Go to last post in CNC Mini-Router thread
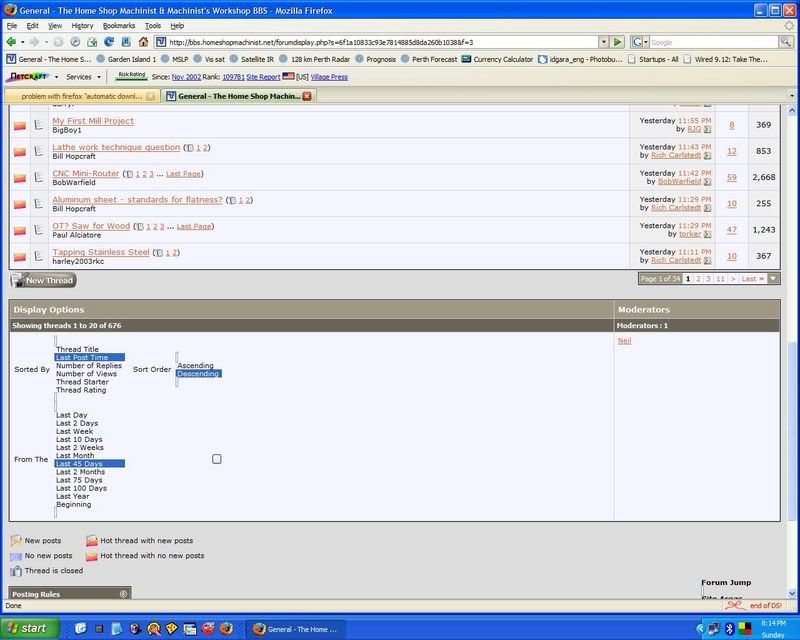 (707, 182)
